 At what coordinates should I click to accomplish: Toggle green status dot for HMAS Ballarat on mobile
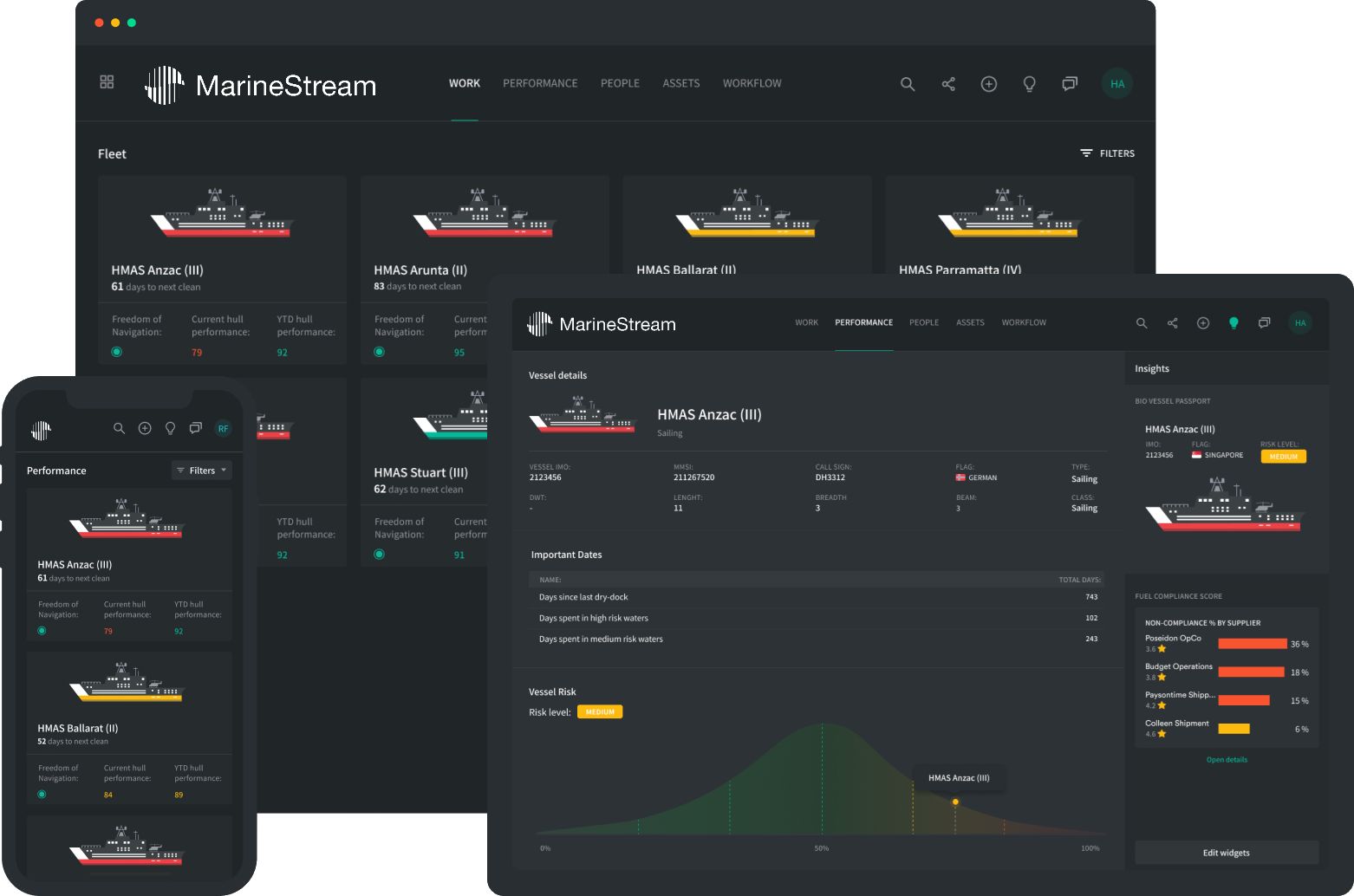[x=41, y=793]
